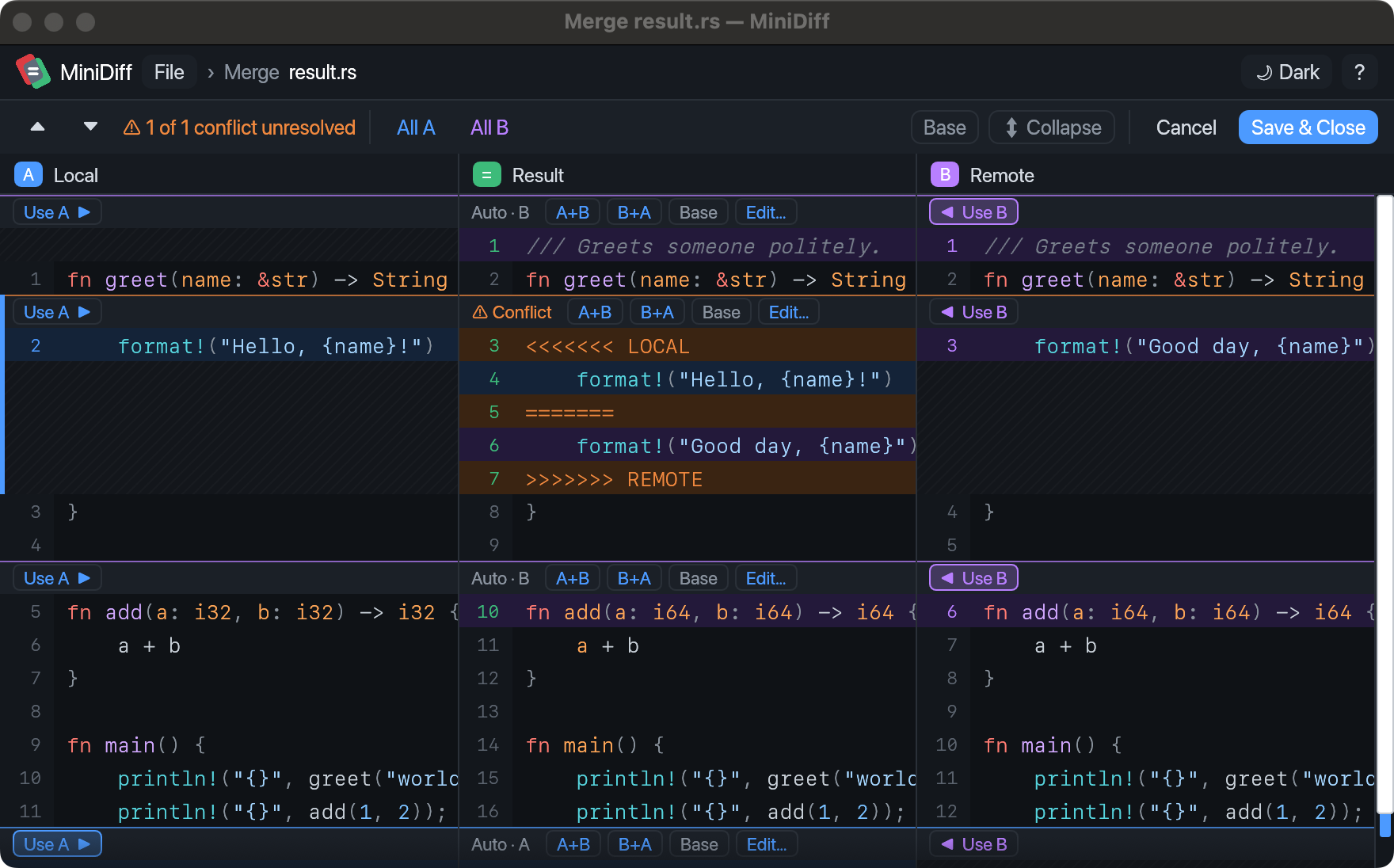Collapse unchanged sections with the Collapse button

click(x=1052, y=128)
